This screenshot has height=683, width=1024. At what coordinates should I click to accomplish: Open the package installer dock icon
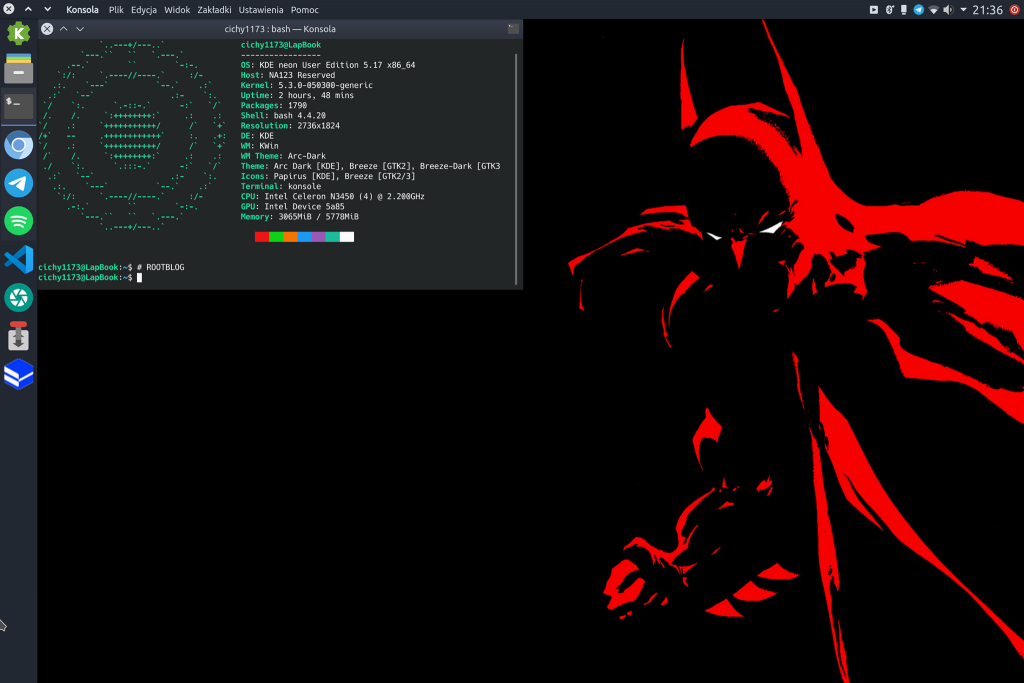tap(18, 337)
